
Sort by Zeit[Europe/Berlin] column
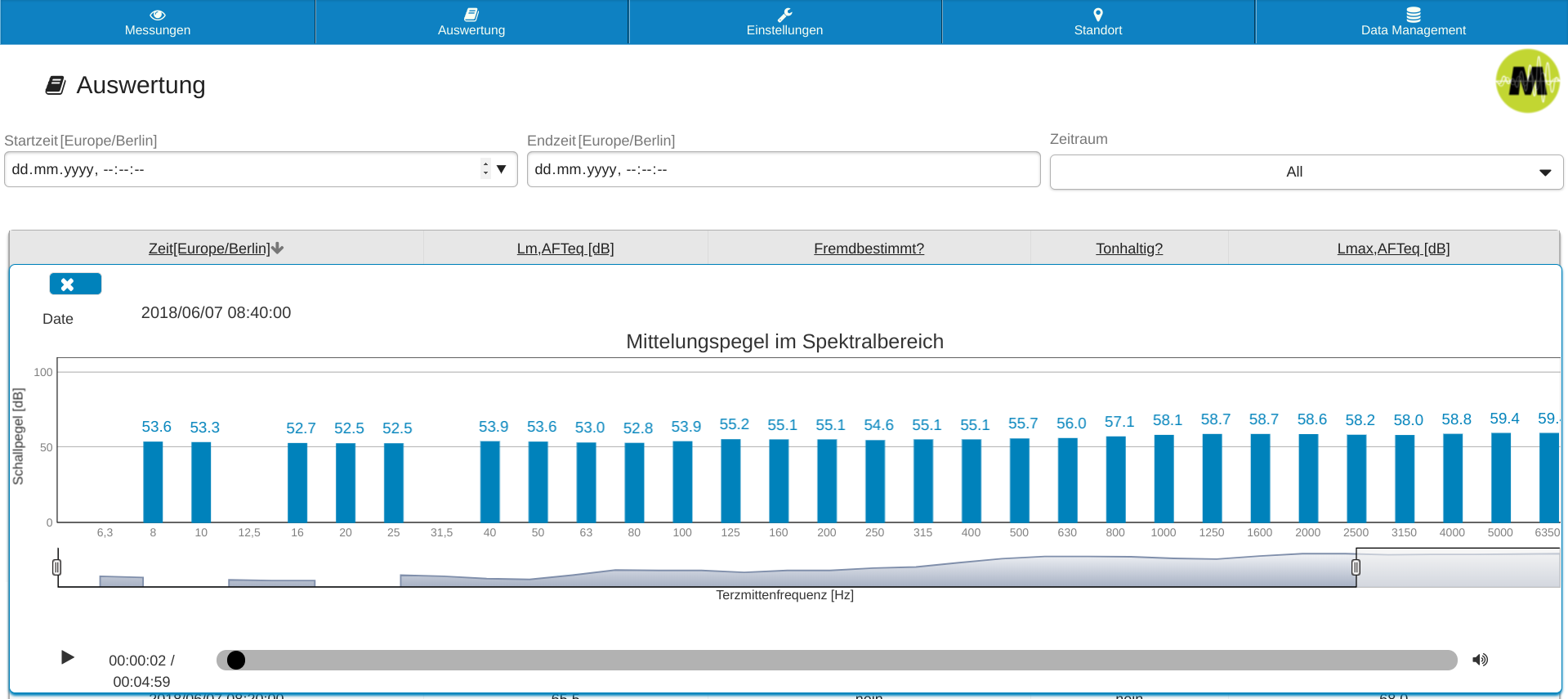tap(209, 249)
